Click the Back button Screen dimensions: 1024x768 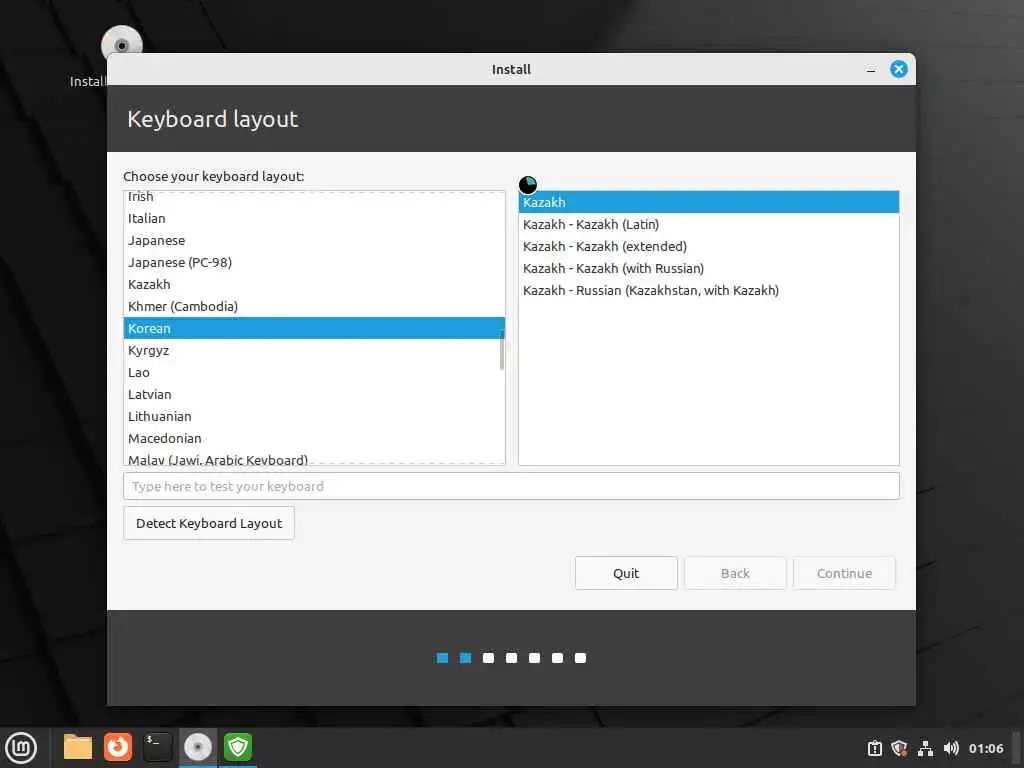coord(735,573)
